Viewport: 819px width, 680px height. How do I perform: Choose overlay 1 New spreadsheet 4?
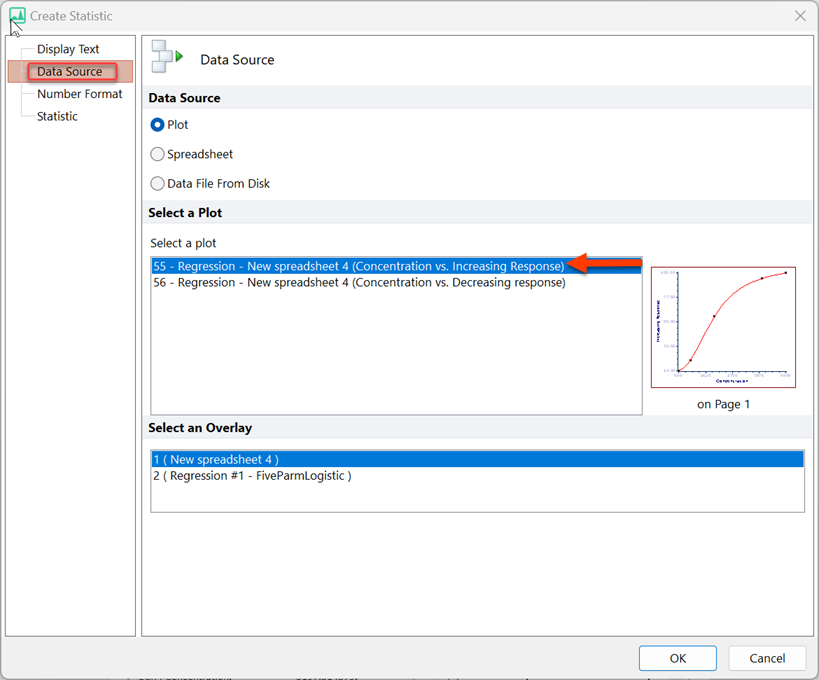tap(216, 459)
